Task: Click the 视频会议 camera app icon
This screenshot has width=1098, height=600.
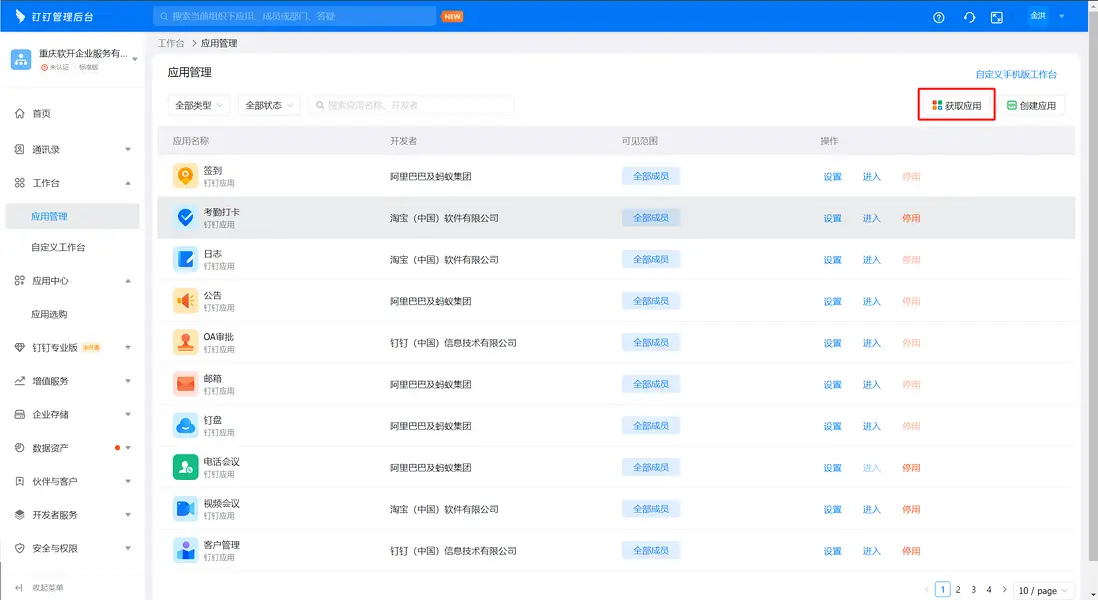Action: pyautogui.click(x=186, y=508)
